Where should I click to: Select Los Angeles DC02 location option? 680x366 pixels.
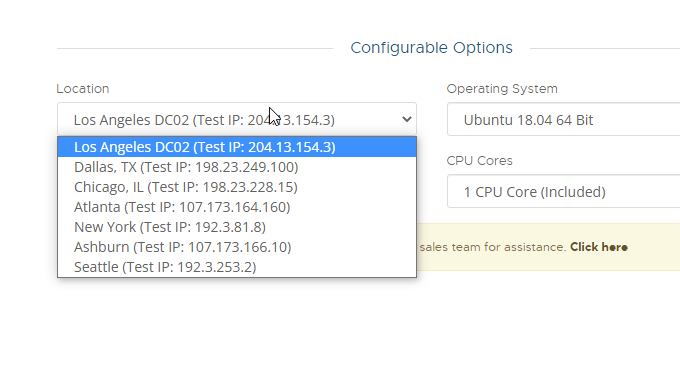click(x=237, y=147)
